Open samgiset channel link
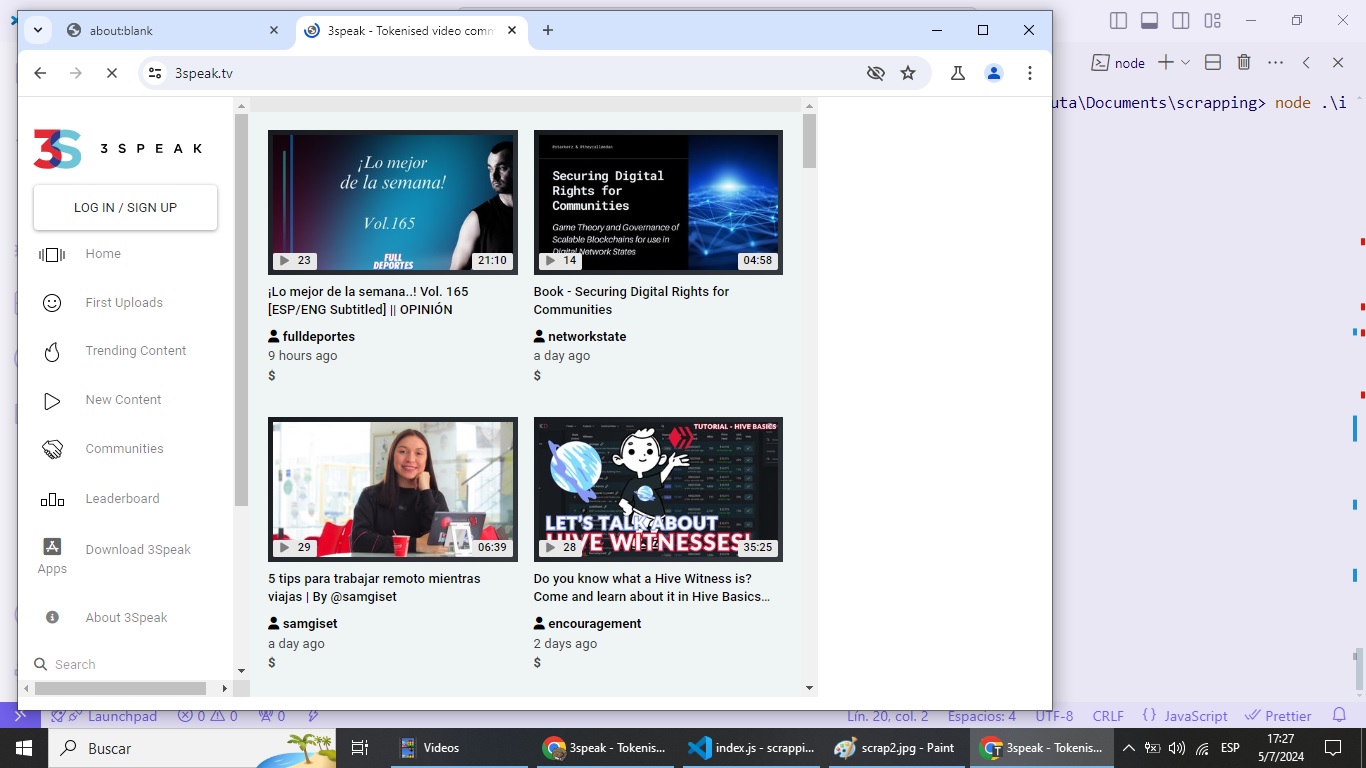Viewport: 1366px width, 768px height. coord(310,624)
